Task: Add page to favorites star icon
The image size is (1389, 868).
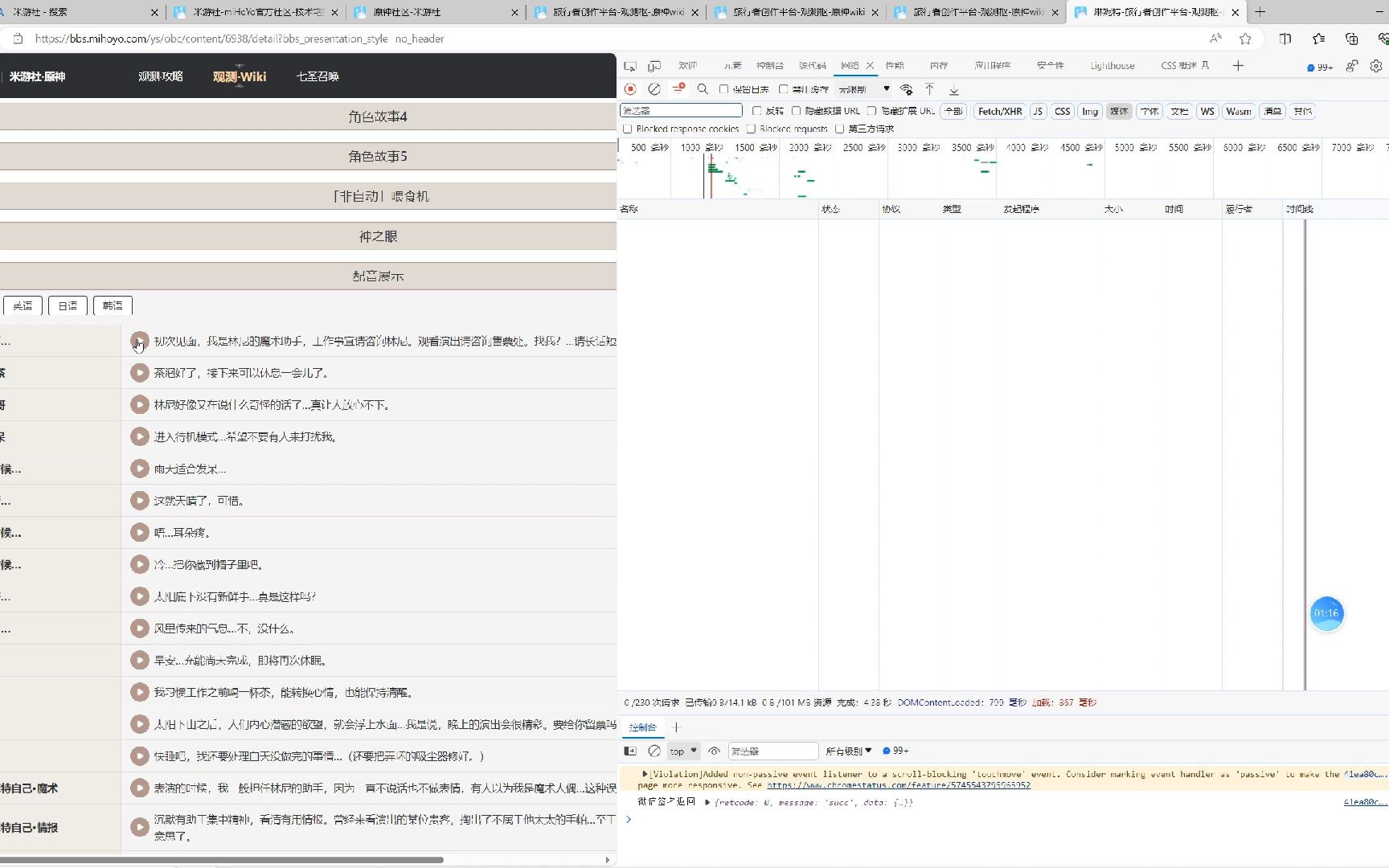Action: pos(1245,39)
